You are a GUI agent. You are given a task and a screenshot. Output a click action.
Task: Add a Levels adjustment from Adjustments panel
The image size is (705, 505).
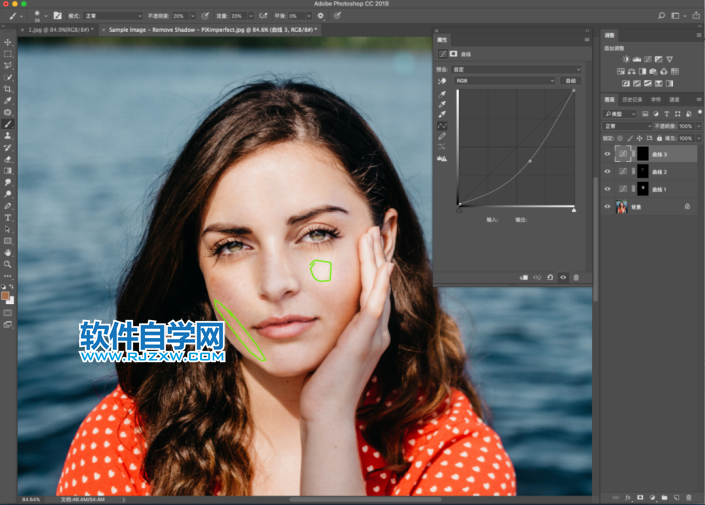coord(637,59)
